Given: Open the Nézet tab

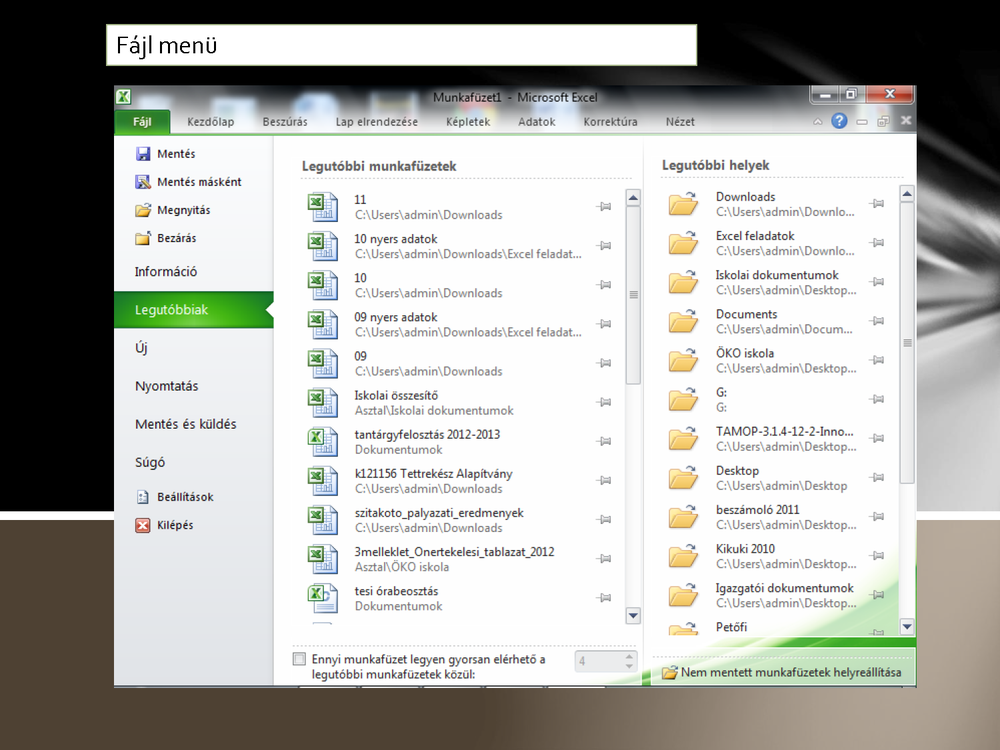Looking at the screenshot, I should (x=680, y=122).
